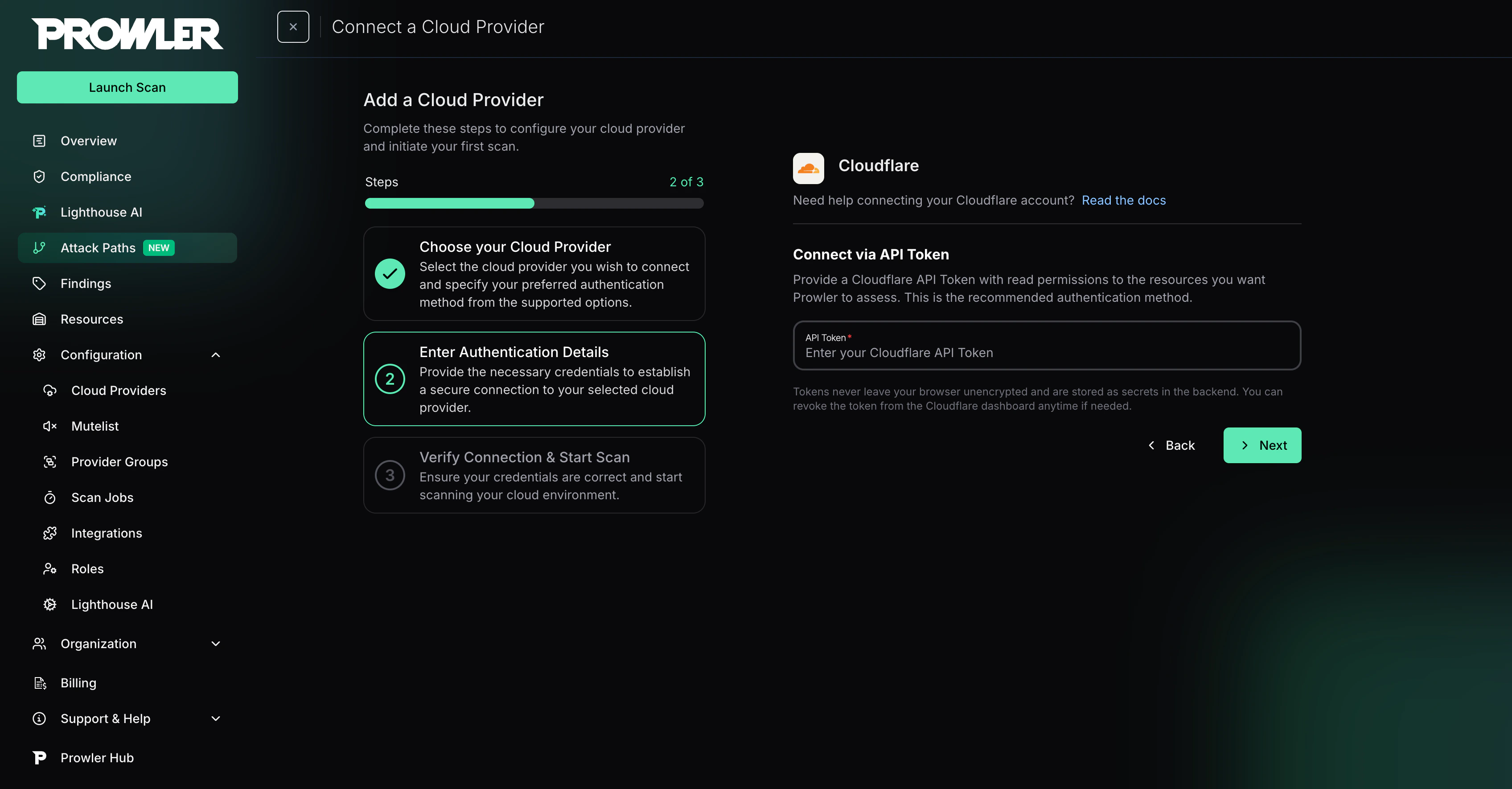
Task: Open Read the docs link
Action: pyautogui.click(x=1123, y=200)
